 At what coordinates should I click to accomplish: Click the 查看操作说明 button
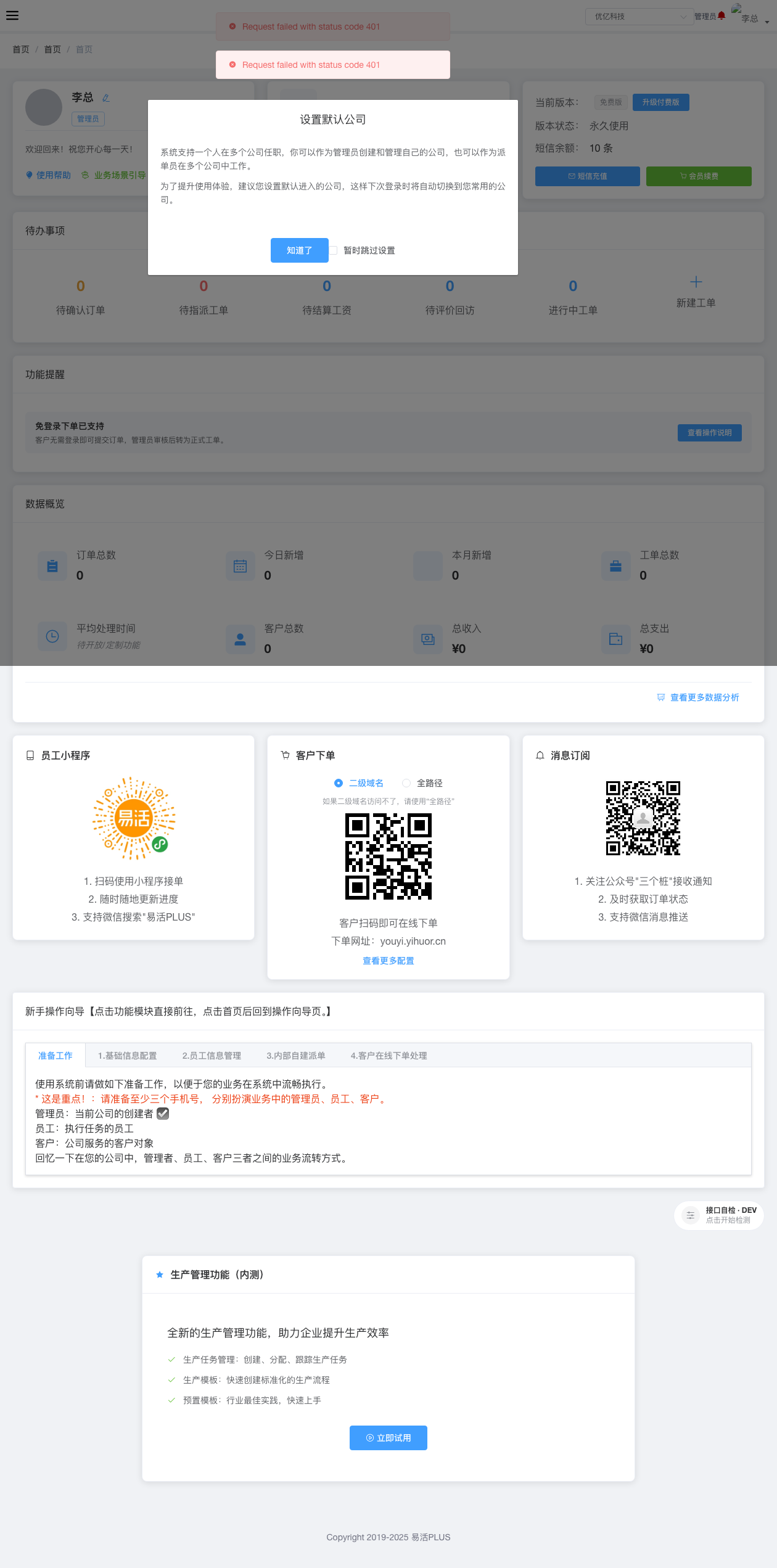709,433
